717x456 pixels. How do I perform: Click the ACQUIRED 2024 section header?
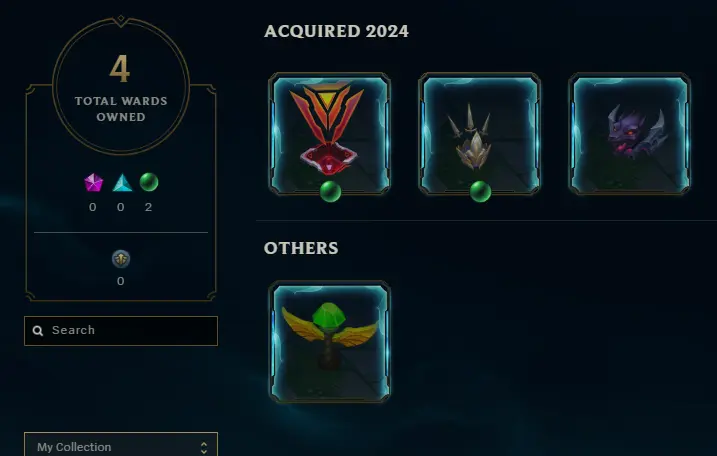[x=336, y=31]
